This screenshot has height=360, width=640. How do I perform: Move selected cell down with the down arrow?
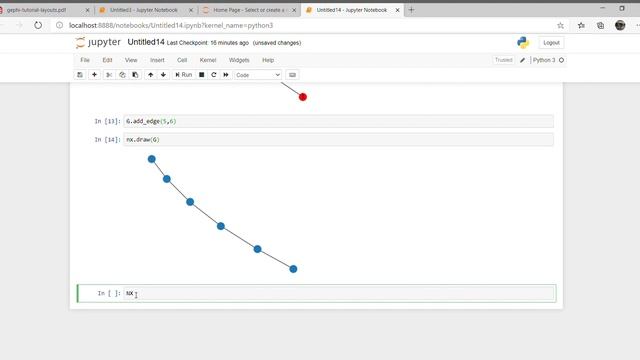point(163,75)
